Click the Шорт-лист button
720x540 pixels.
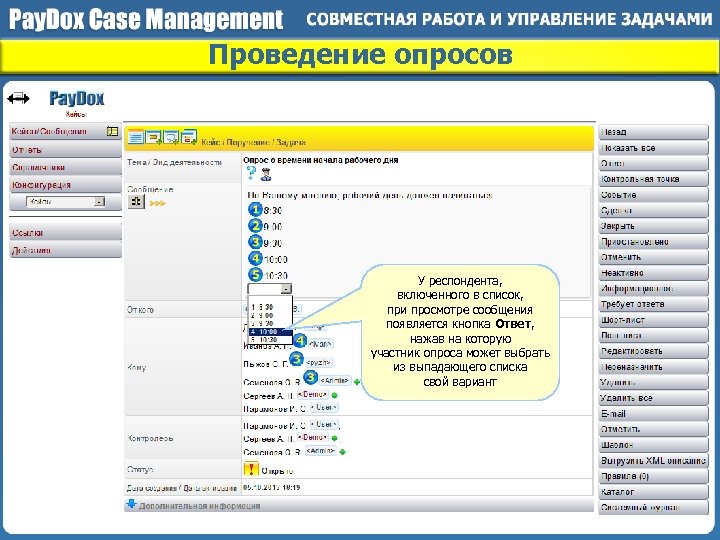point(653,320)
